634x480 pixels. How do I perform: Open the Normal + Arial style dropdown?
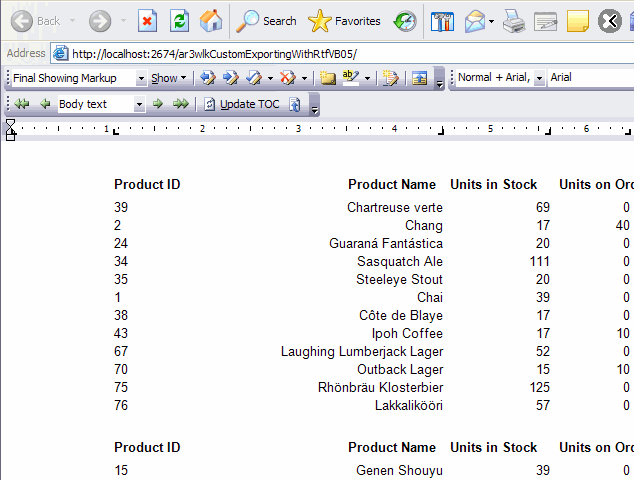(x=539, y=78)
